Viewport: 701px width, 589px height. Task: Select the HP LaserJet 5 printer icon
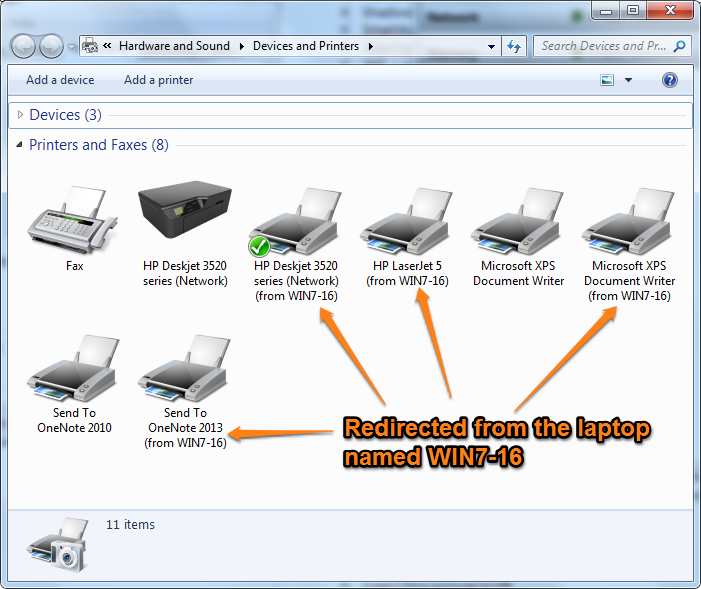[406, 221]
